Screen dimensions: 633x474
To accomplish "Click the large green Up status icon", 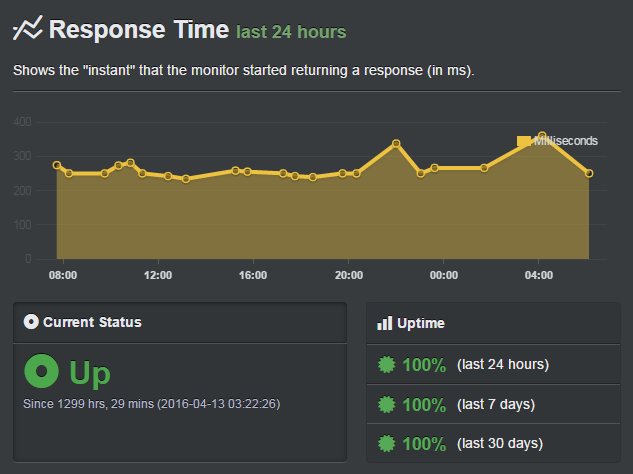I will pos(42,371).
